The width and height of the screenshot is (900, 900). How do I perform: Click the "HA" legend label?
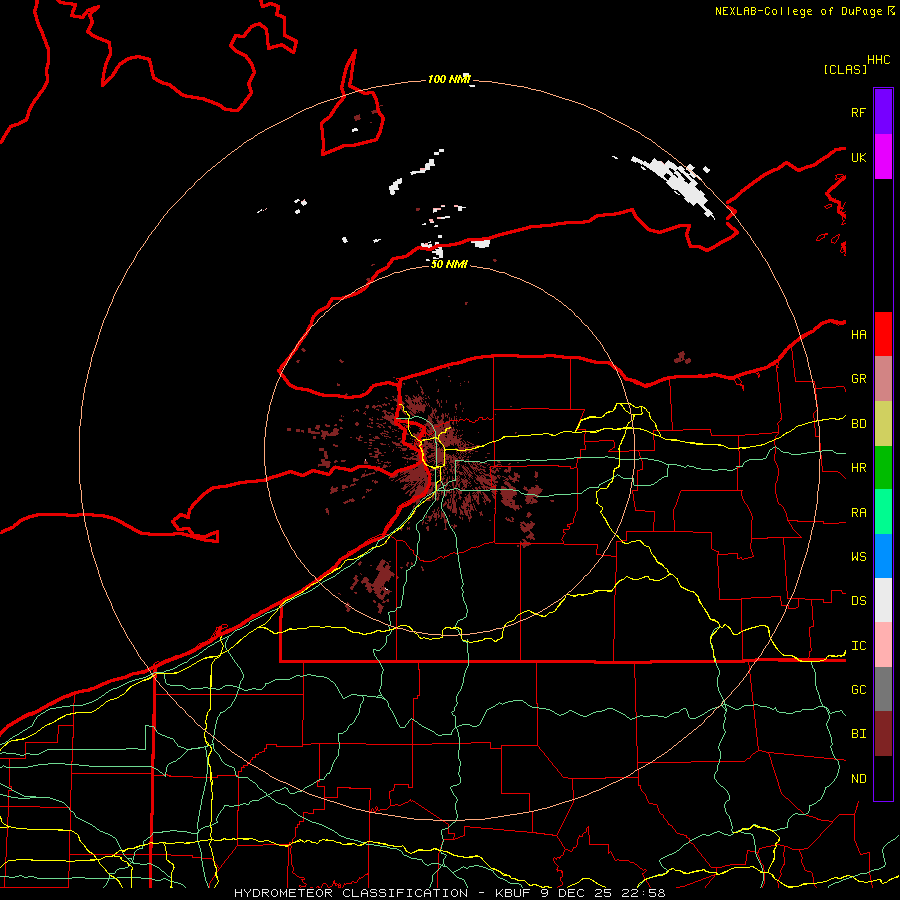858,335
